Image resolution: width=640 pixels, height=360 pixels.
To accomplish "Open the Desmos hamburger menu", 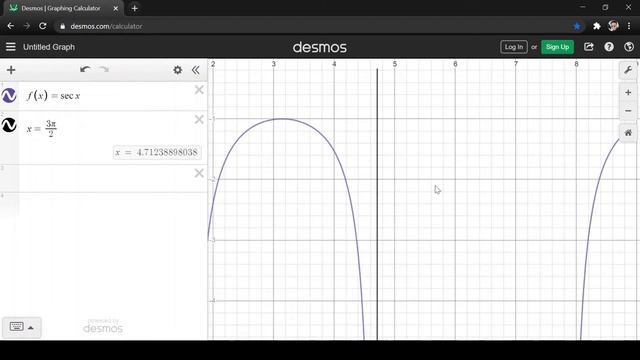I will 11,47.
